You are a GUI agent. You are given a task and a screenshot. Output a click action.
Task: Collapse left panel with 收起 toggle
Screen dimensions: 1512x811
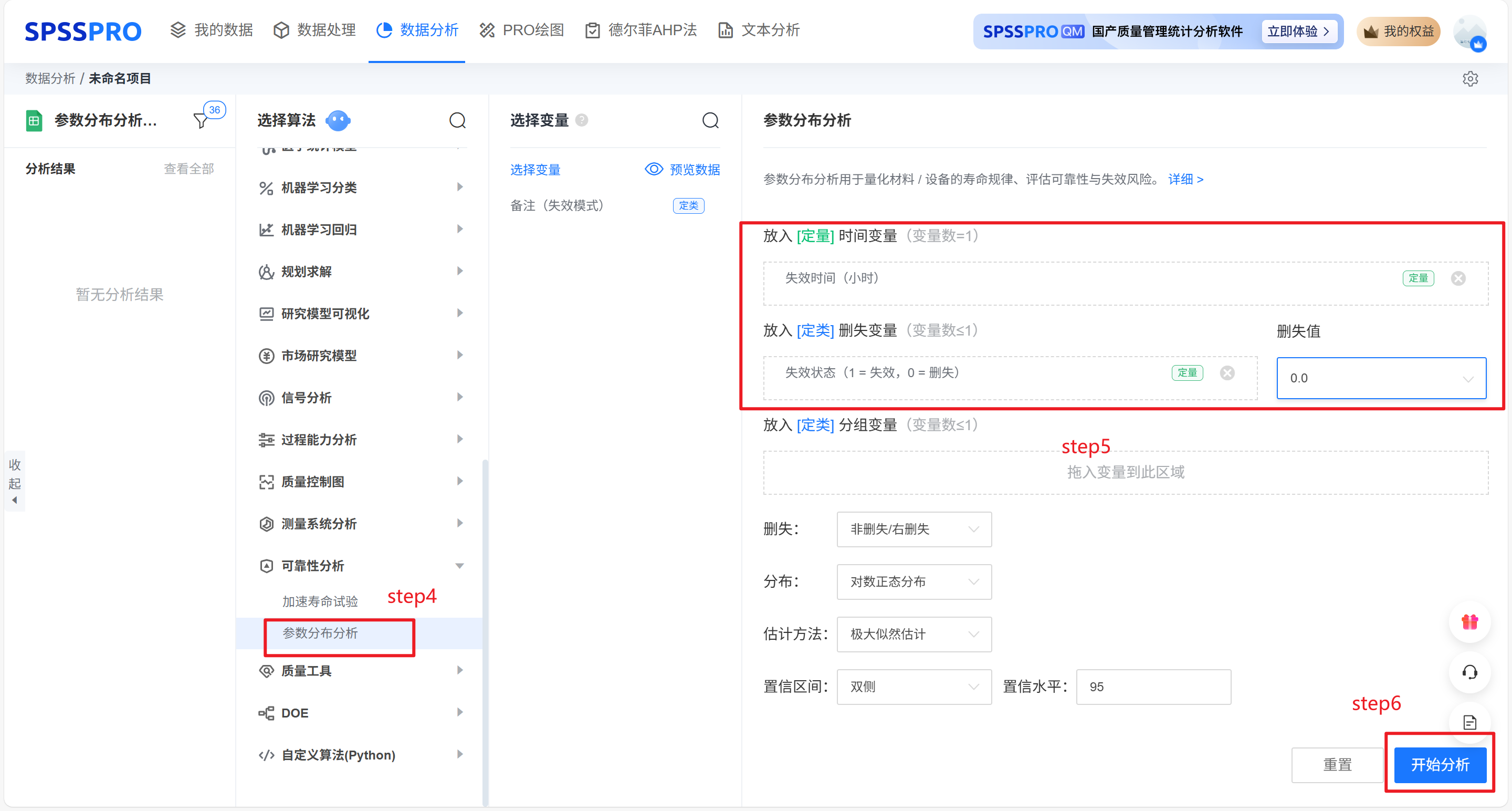15,482
